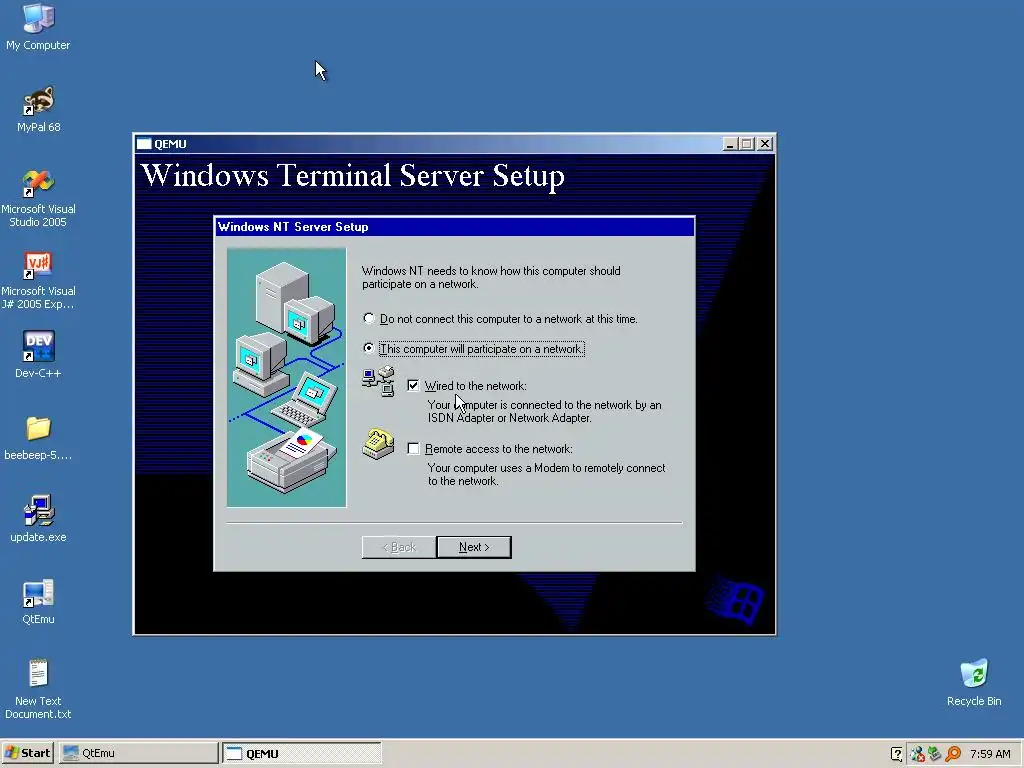Switch to QtEmu taskbar button
This screenshot has width=1024, height=768.
(138, 753)
